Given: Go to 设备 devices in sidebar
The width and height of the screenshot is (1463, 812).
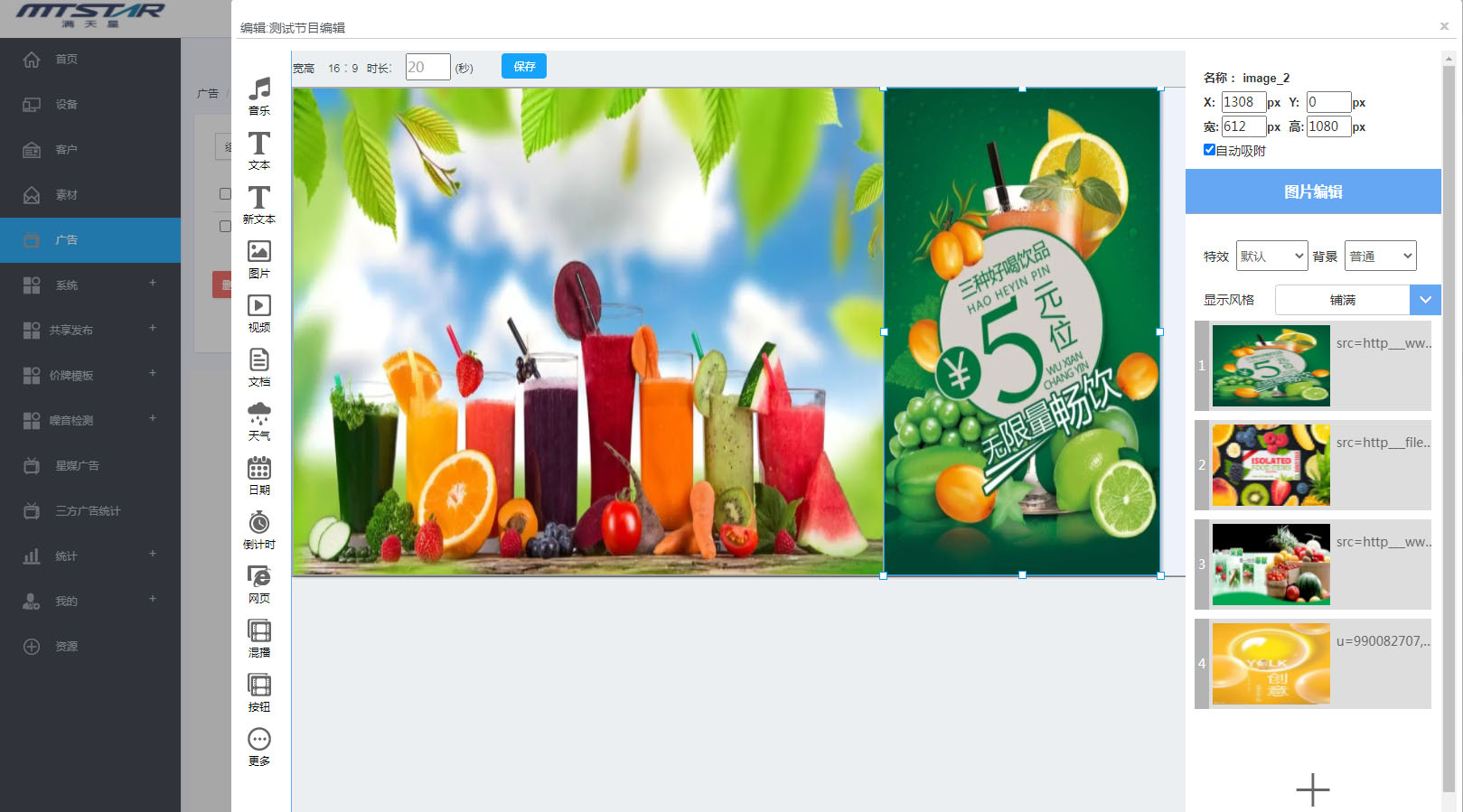Looking at the screenshot, I should [x=66, y=105].
